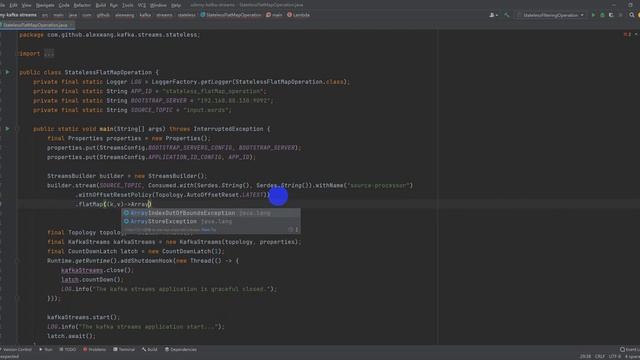Click the 'Lambda' breadcrumb

tap(298, 15)
